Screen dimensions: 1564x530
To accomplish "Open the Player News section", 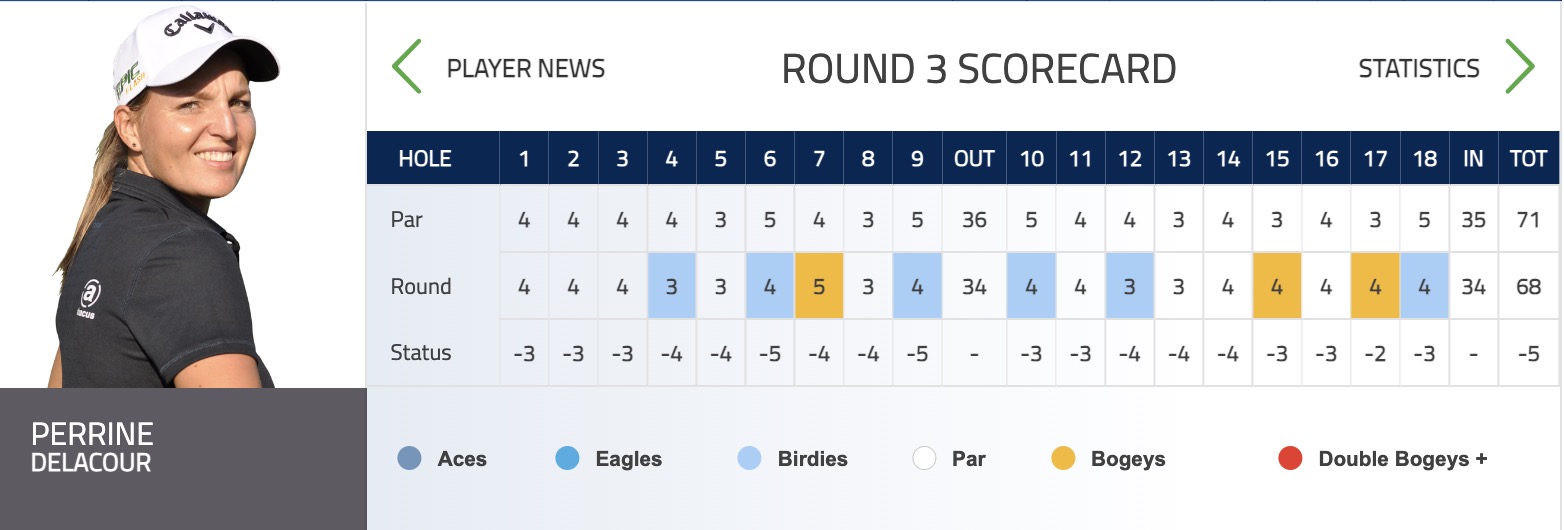I will point(526,69).
